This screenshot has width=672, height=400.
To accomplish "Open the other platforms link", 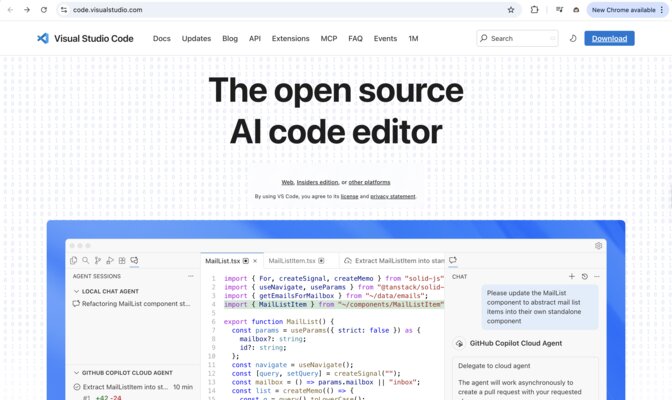I will click(369, 182).
